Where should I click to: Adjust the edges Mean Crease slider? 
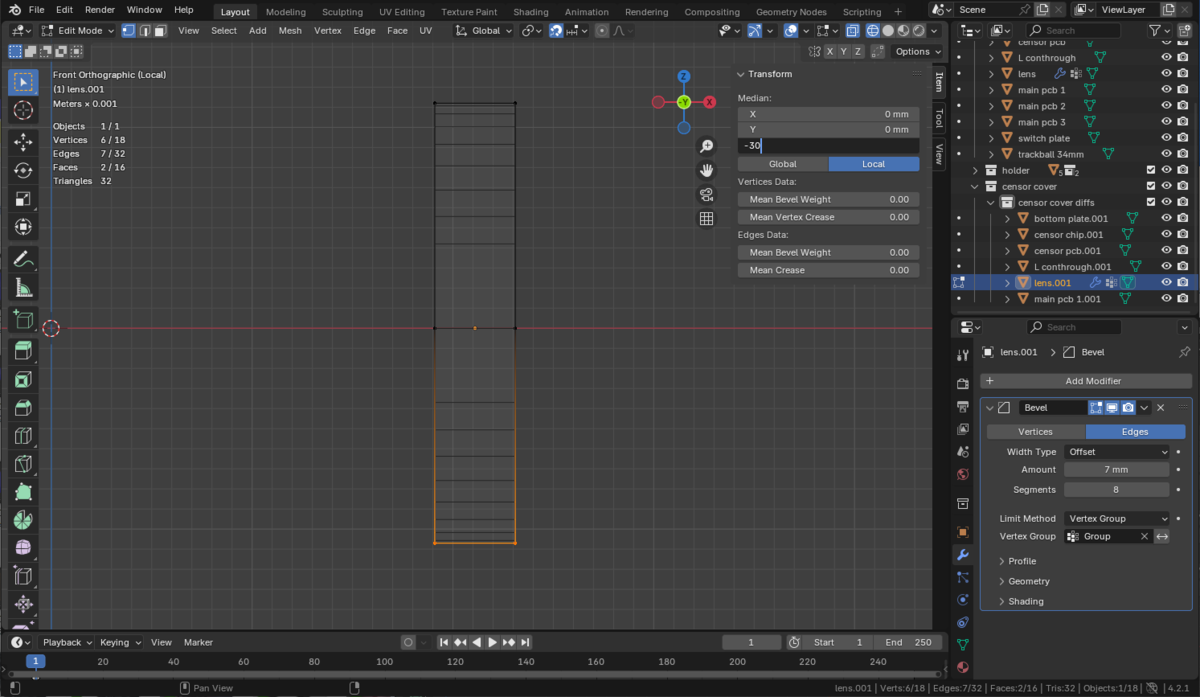point(828,270)
